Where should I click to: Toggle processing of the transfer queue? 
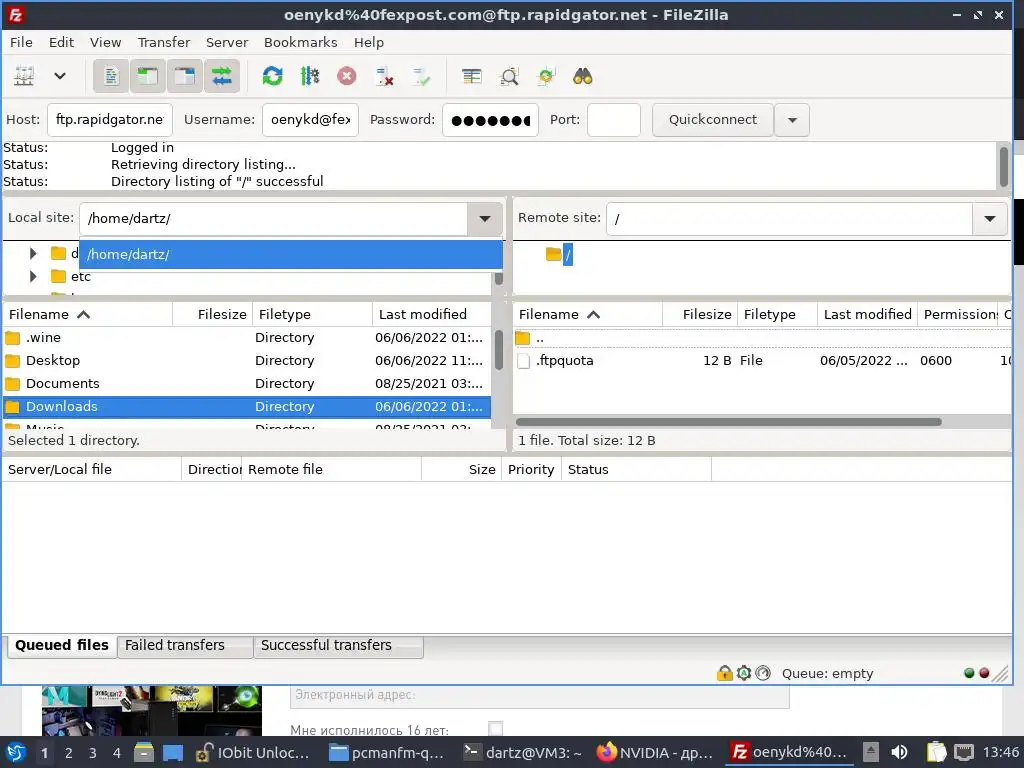[x=310, y=76]
